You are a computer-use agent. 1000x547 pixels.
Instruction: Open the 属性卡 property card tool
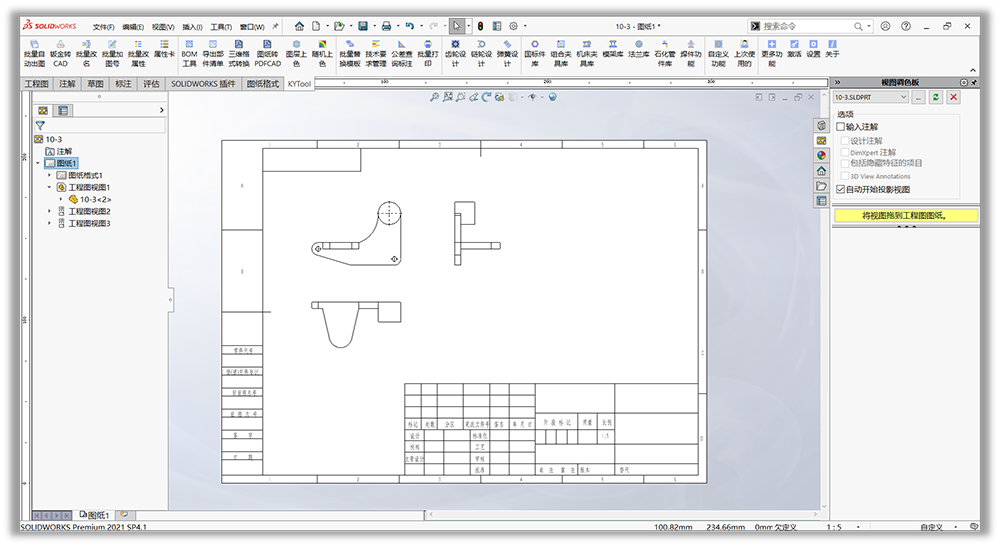tap(164, 49)
